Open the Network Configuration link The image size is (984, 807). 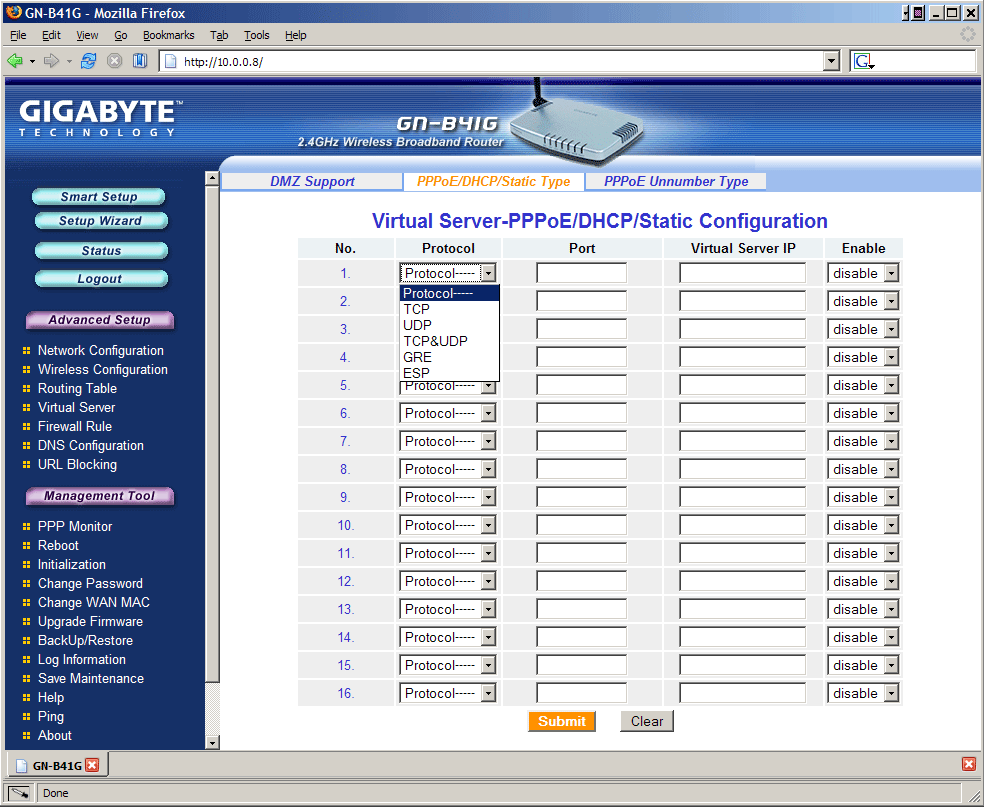tap(100, 350)
